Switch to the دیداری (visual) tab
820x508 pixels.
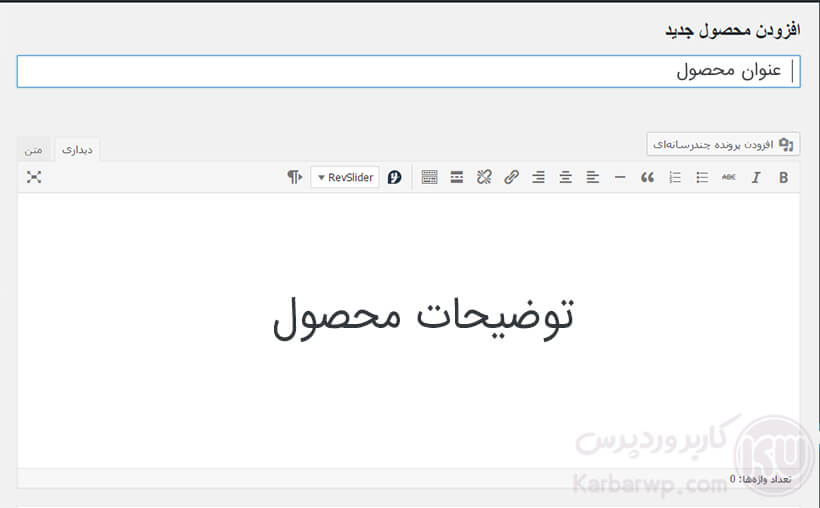click(x=77, y=150)
